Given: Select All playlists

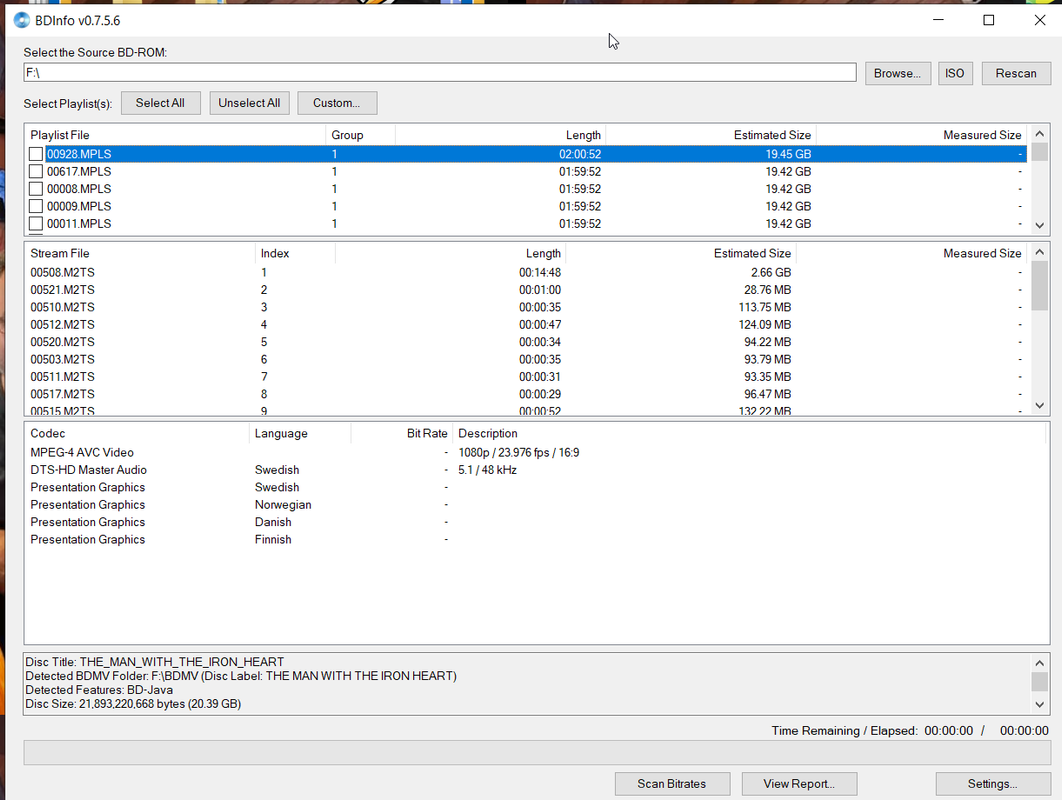Looking at the screenshot, I should tap(161, 103).
